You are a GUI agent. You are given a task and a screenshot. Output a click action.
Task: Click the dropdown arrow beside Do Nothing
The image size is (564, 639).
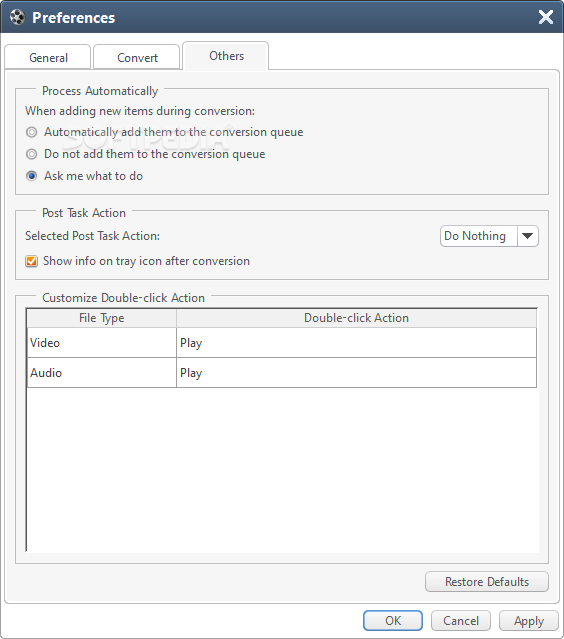pyautogui.click(x=527, y=236)
